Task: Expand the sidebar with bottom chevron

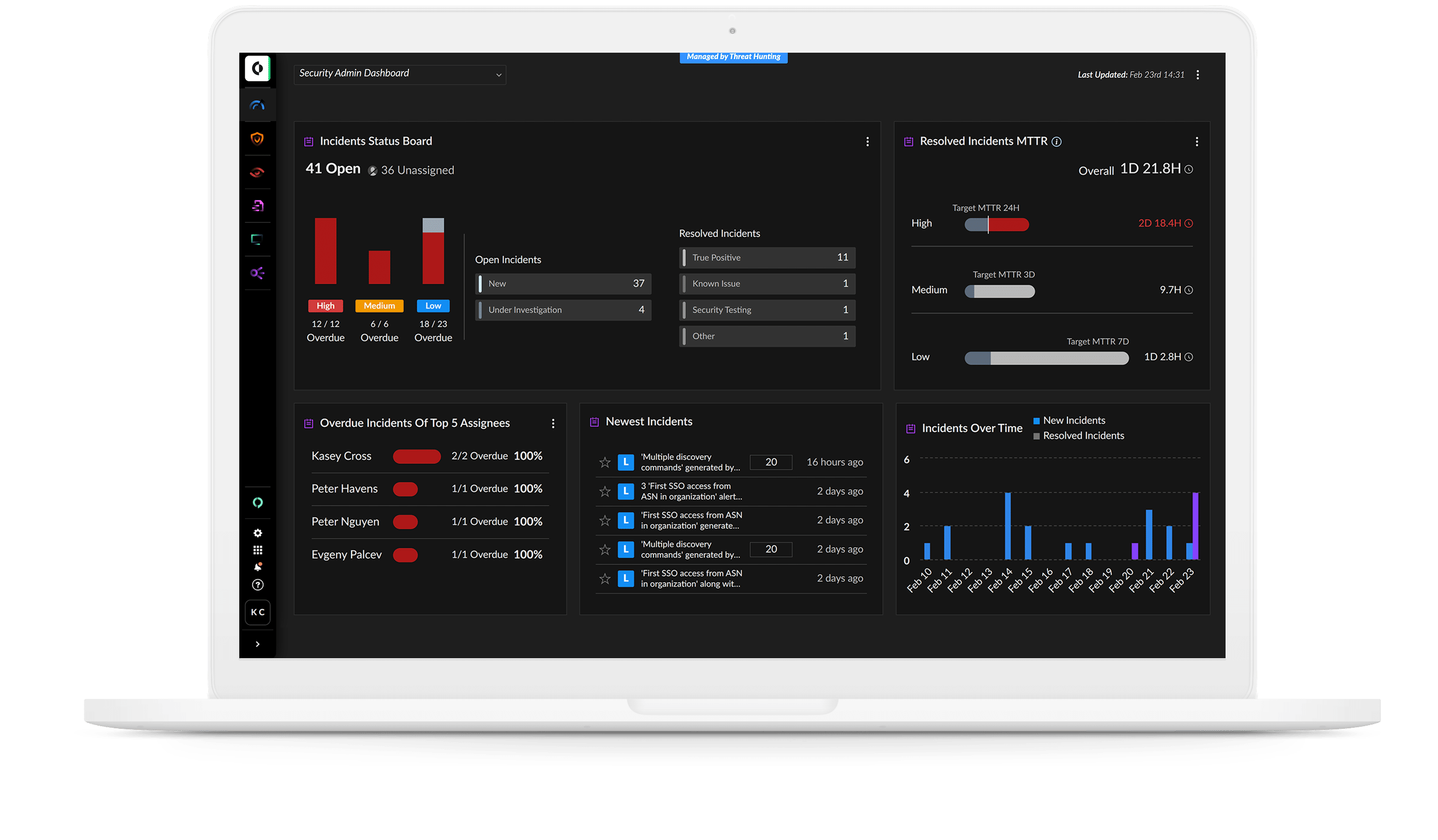Action: (258, 644)
